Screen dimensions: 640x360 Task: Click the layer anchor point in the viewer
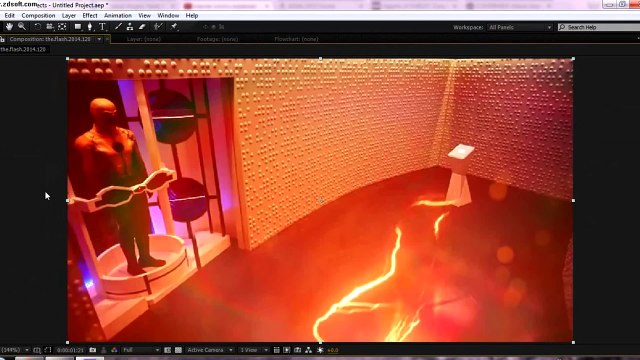tap(321, 200)
